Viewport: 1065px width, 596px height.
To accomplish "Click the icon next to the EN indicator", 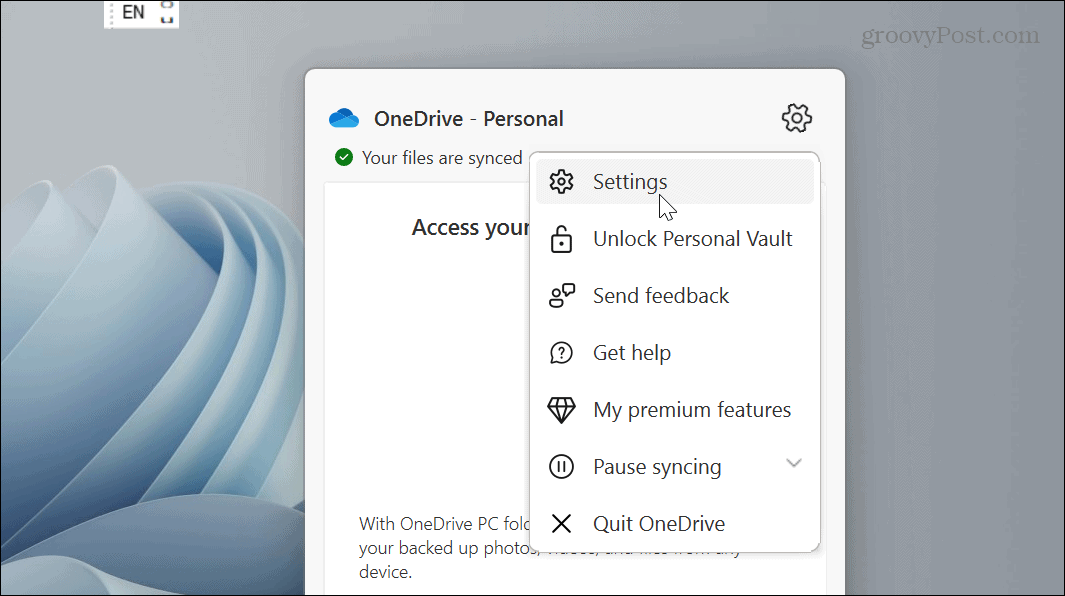I will click(166, 12).
